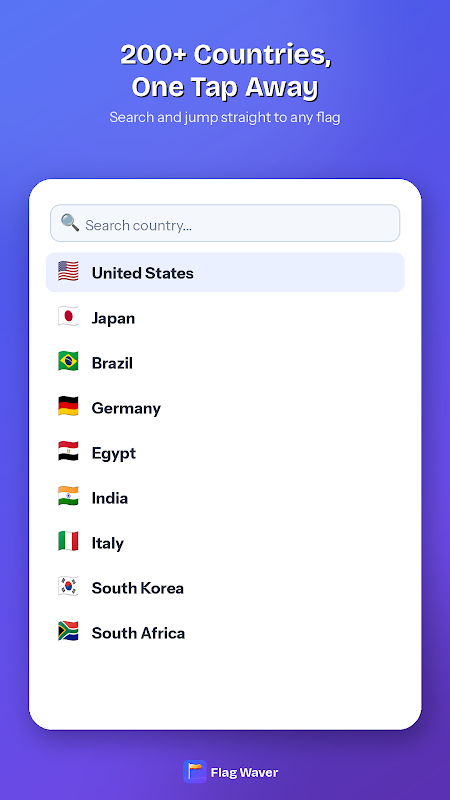Click the Brazil flag icon

coord(68,361)
